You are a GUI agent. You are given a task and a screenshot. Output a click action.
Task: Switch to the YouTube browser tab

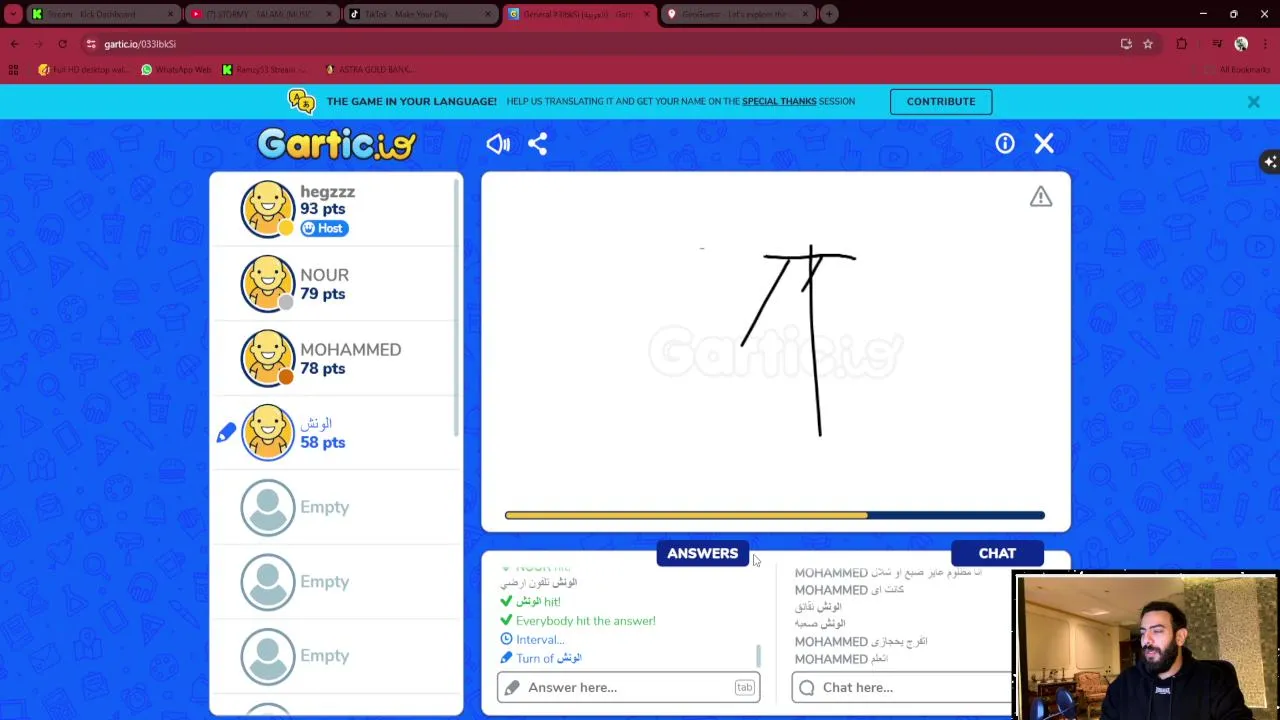pyautogui.click(x=262, y=14)
